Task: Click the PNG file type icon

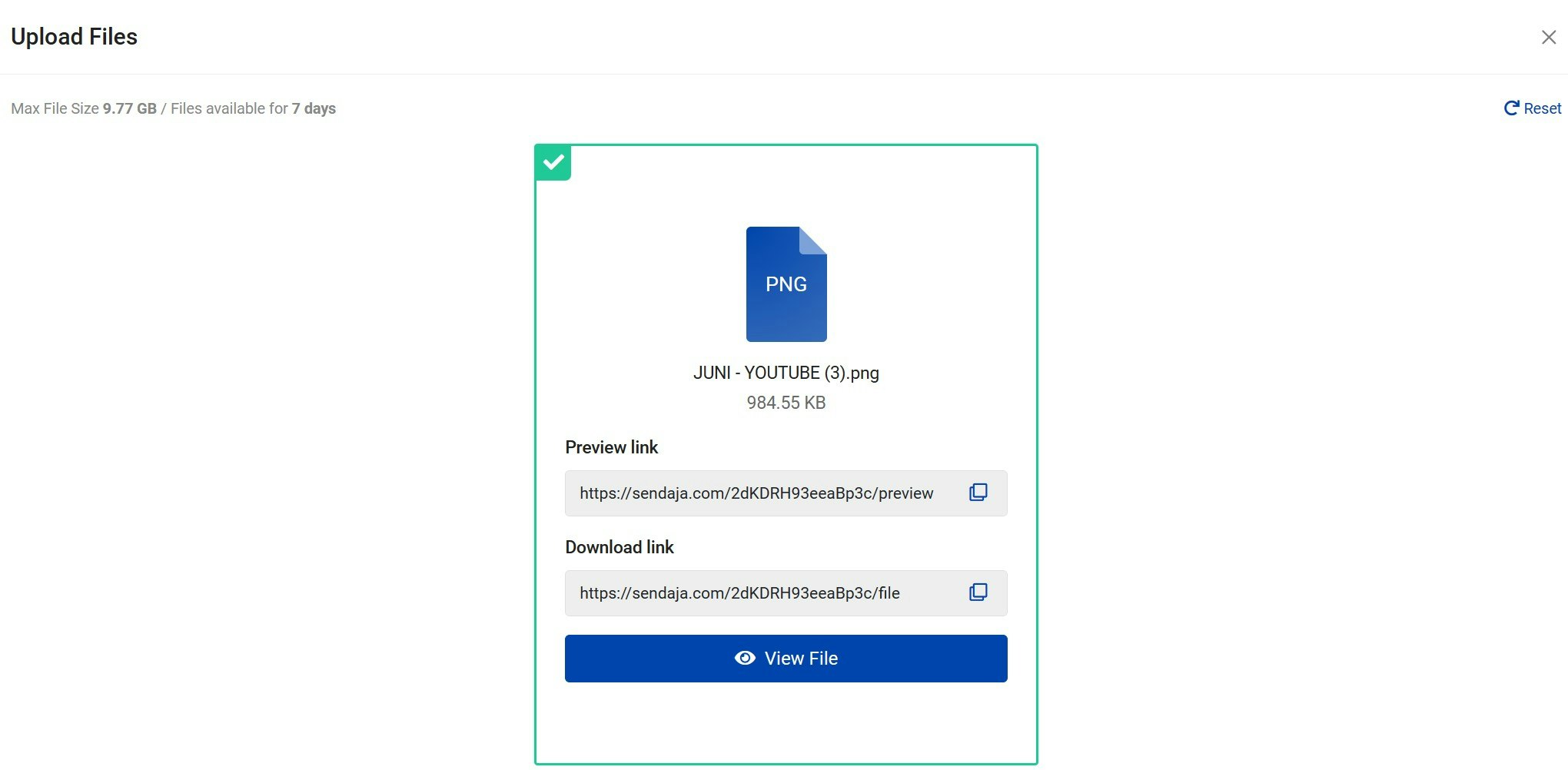Action: 786,284
